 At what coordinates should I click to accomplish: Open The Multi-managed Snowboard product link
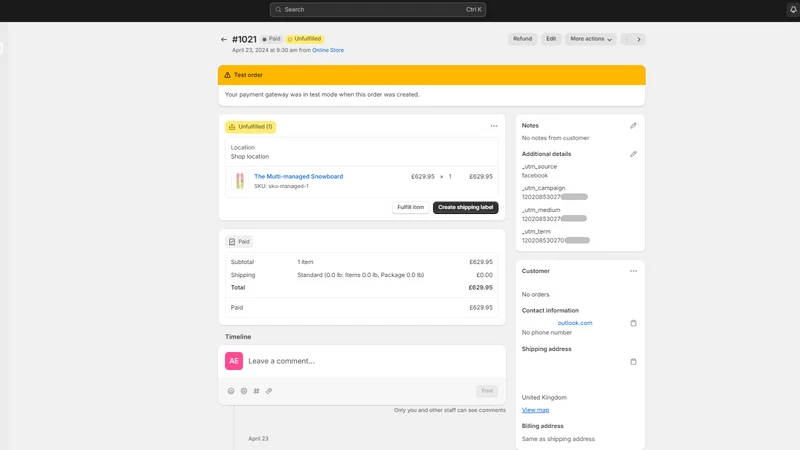click(x=298, y=177)
